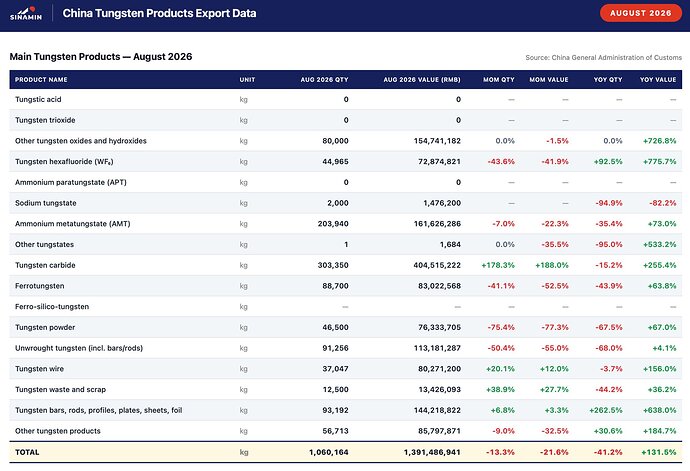
Task: Click the YOY VALUE column header
Action: tap(658, 80)
